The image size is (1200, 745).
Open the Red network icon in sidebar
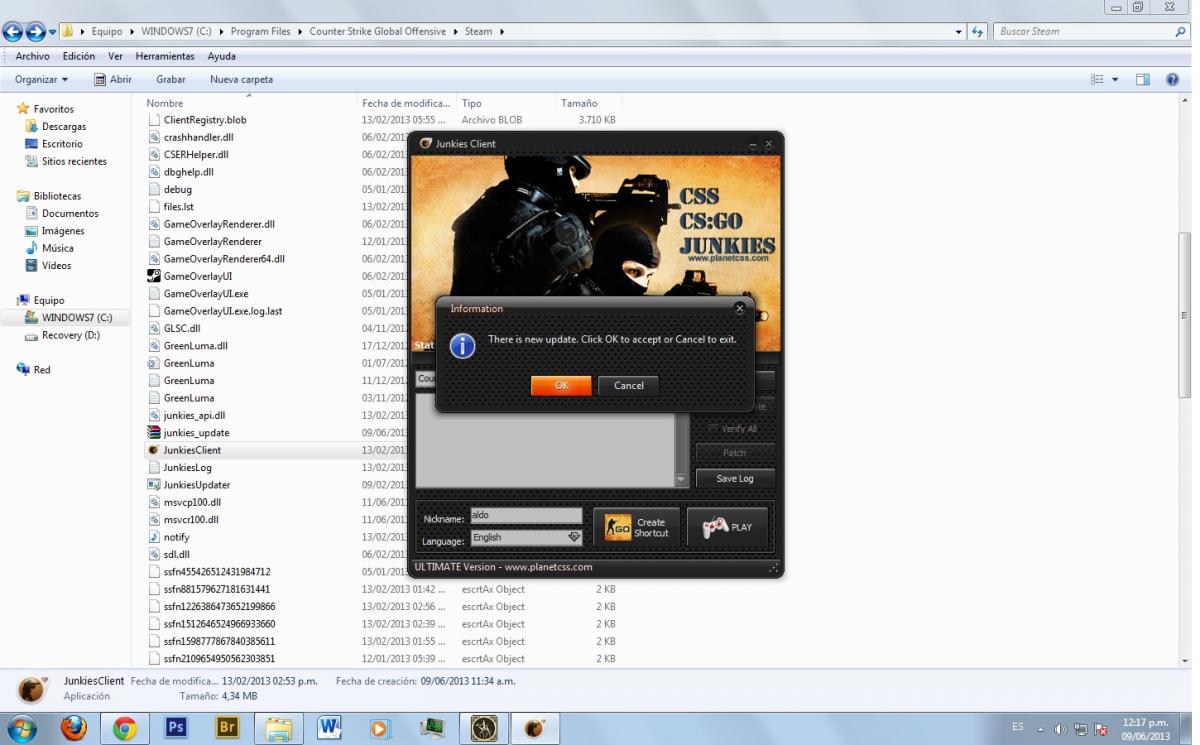23,370
